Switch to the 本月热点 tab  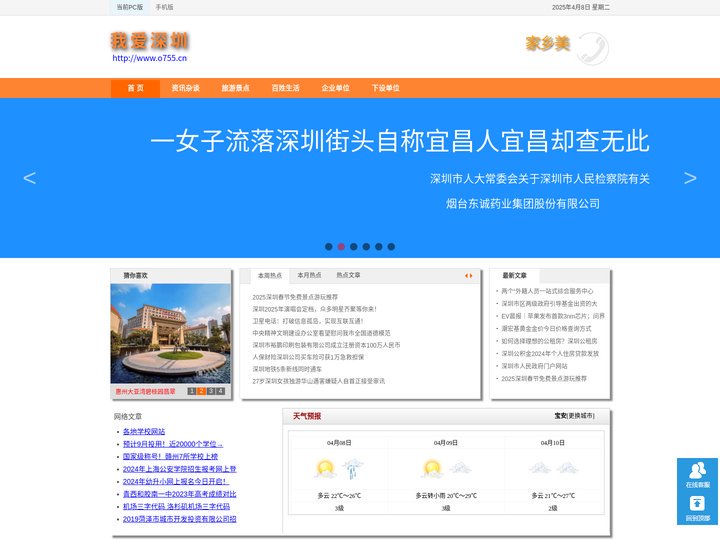(x=309, y=276)
